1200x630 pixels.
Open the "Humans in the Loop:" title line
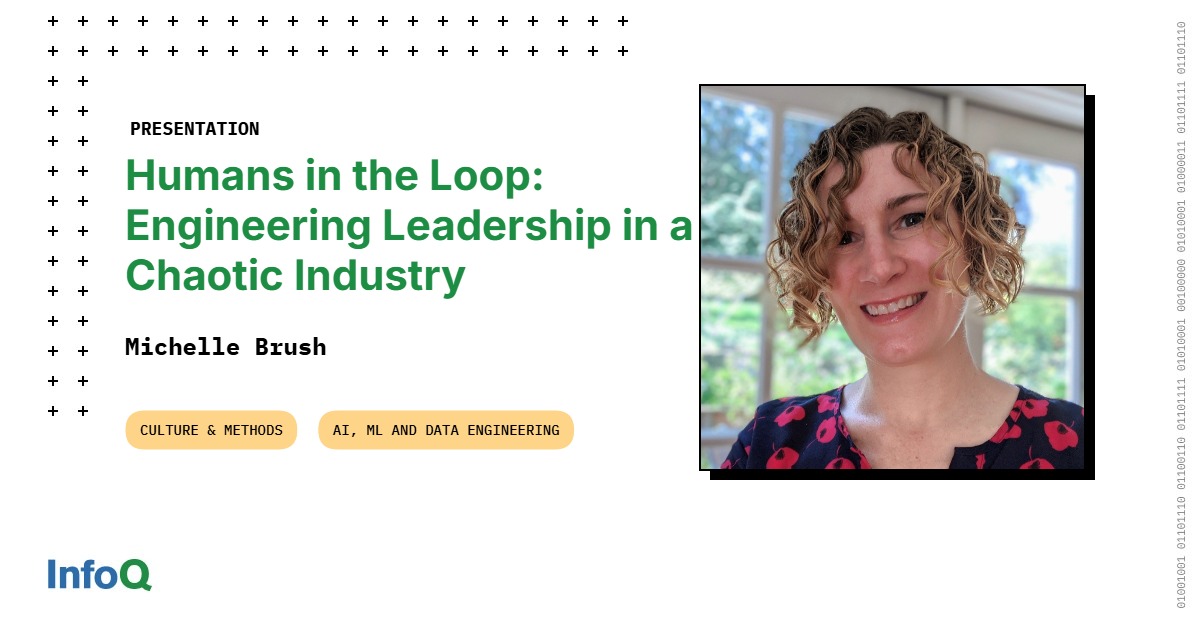(x=334, y=177)
